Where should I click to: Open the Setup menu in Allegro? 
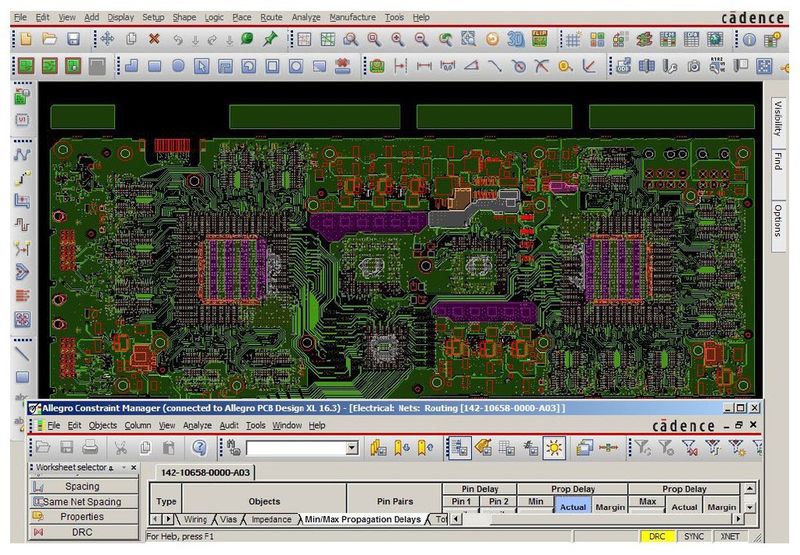point(153,17)
